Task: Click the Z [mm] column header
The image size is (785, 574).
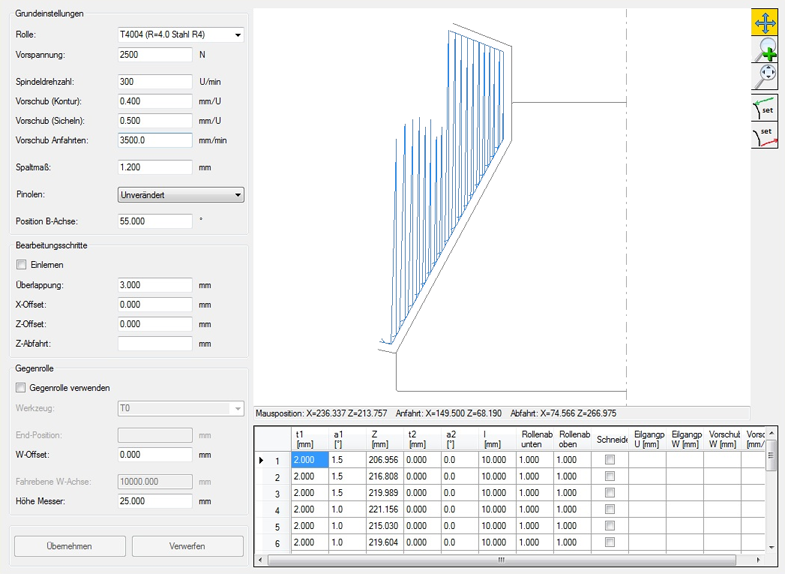Action: pyautogui.click(x=379, y=438)
